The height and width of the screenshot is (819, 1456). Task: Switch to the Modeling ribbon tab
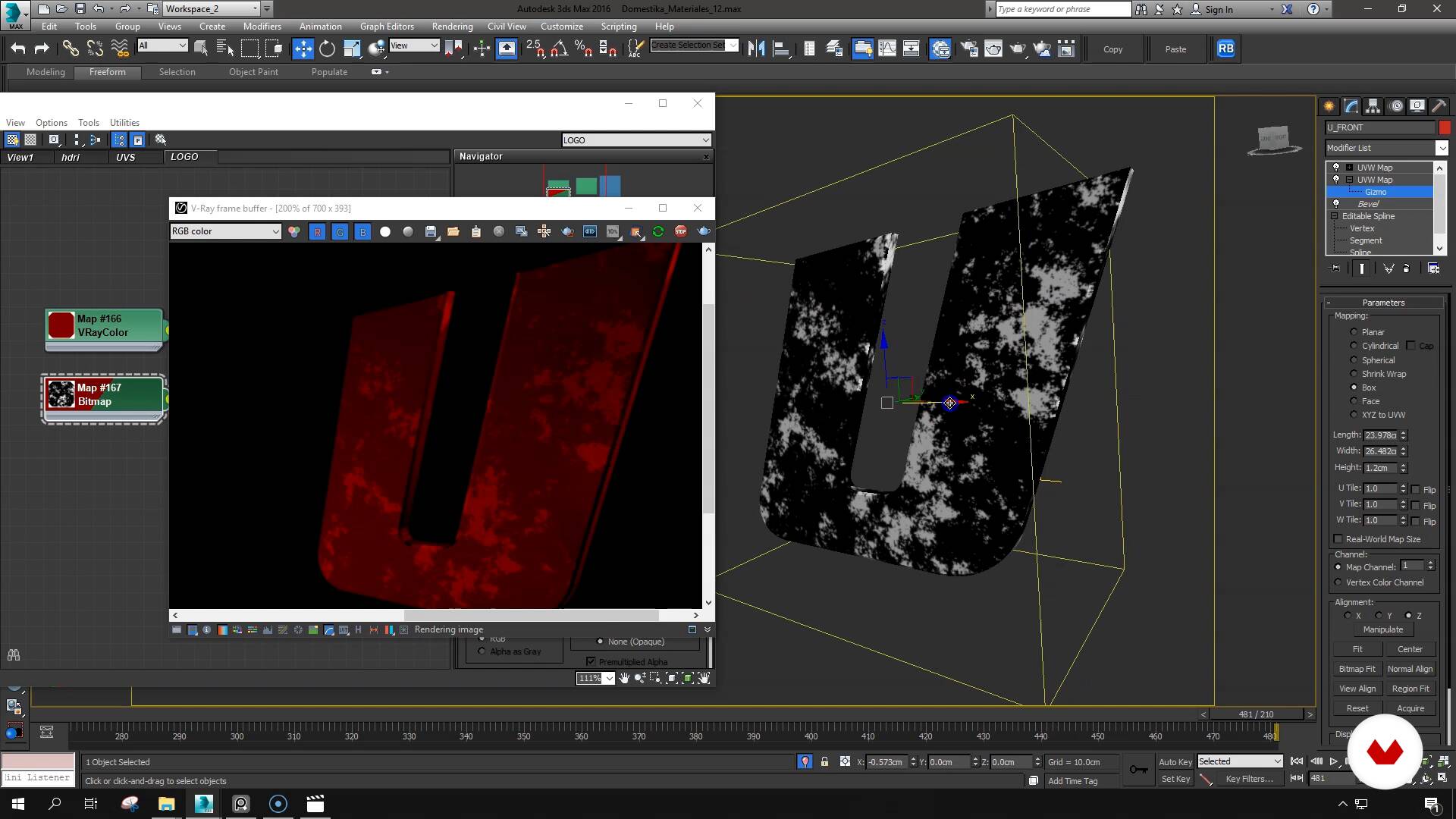45,72
